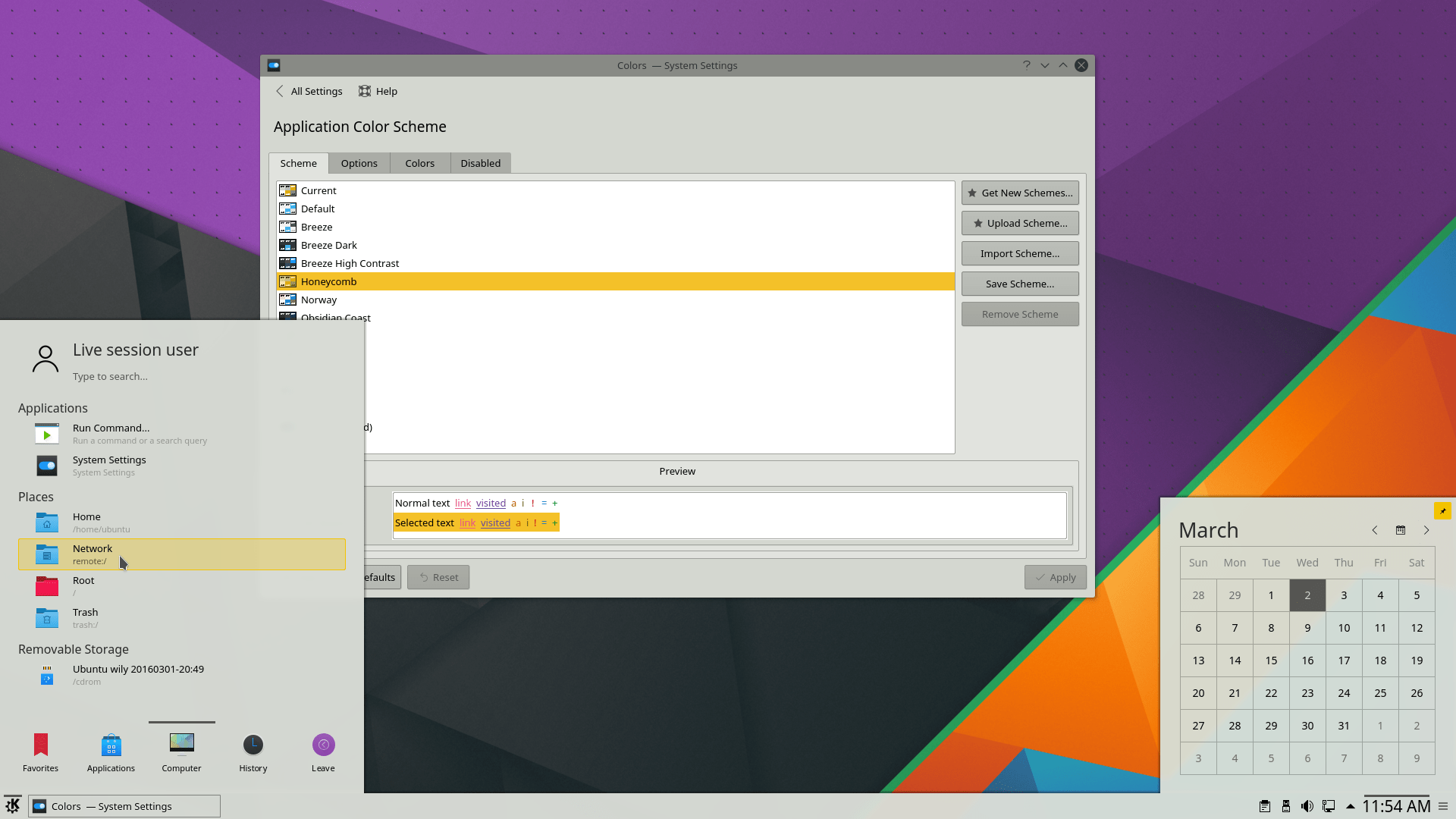Apply the selected Honeycomb color scheme
The width and height of the screenshot is (1456, 819).
coord(1055,577)
